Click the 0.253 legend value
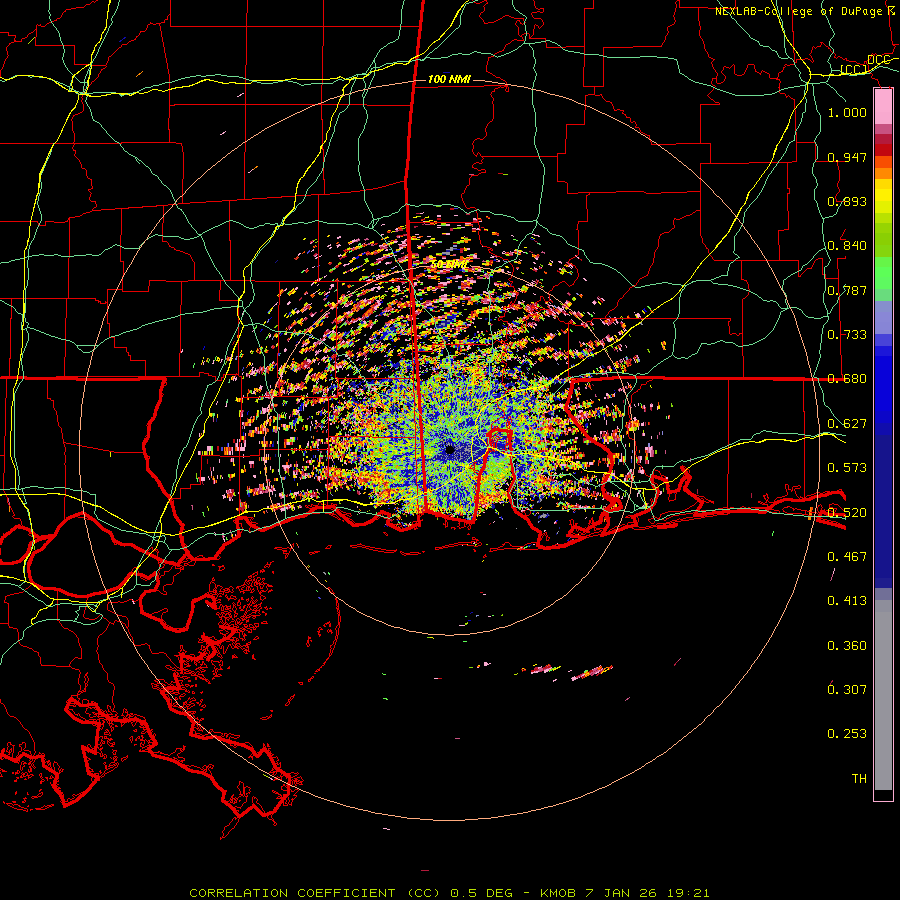 [847, 734]
